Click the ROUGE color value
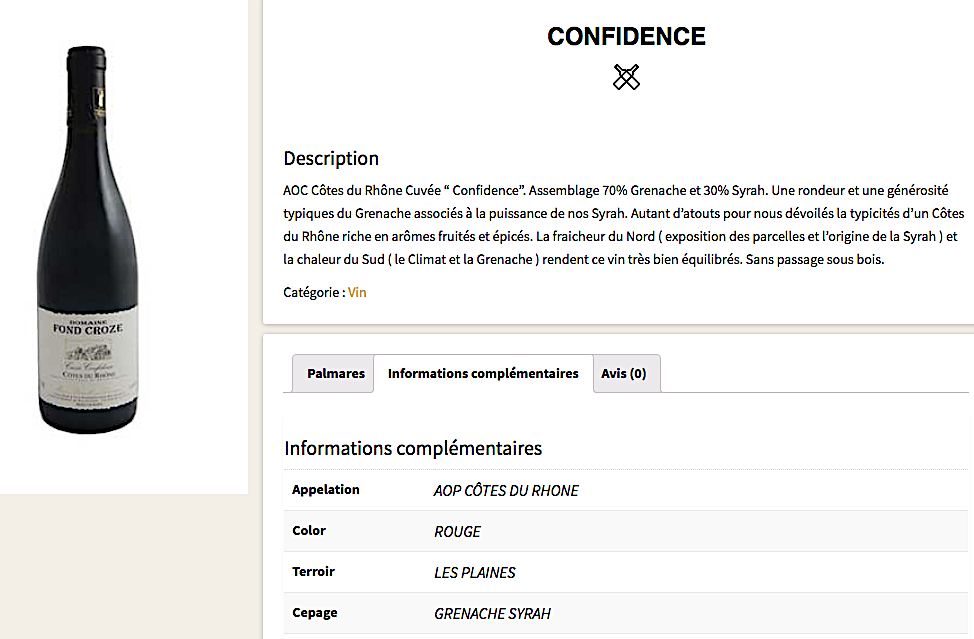Screen dimensions: 974x639 pyautogui.click(x=457, y=532)
